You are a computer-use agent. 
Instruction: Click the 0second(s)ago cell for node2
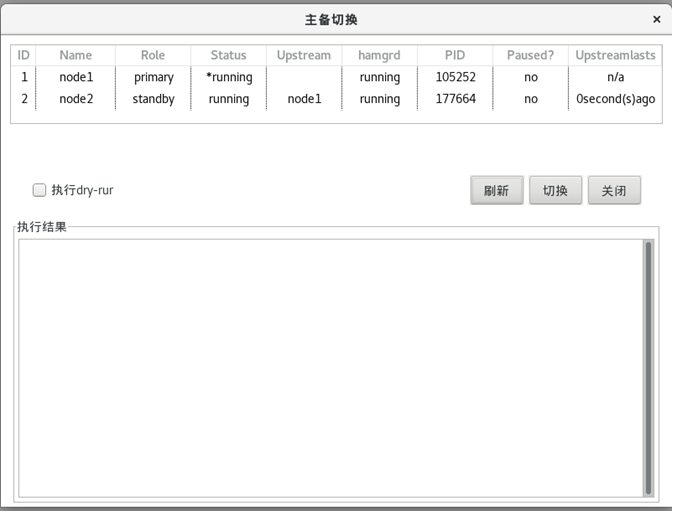click(615, 99)
